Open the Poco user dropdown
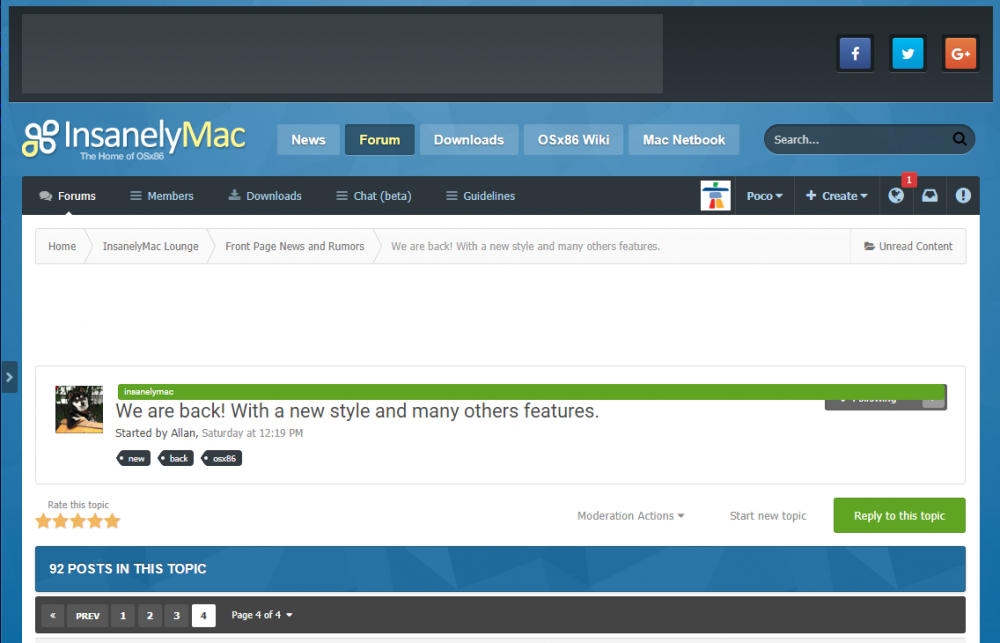This screenshot has height=643, width=1000. click(x=765, y=196)
